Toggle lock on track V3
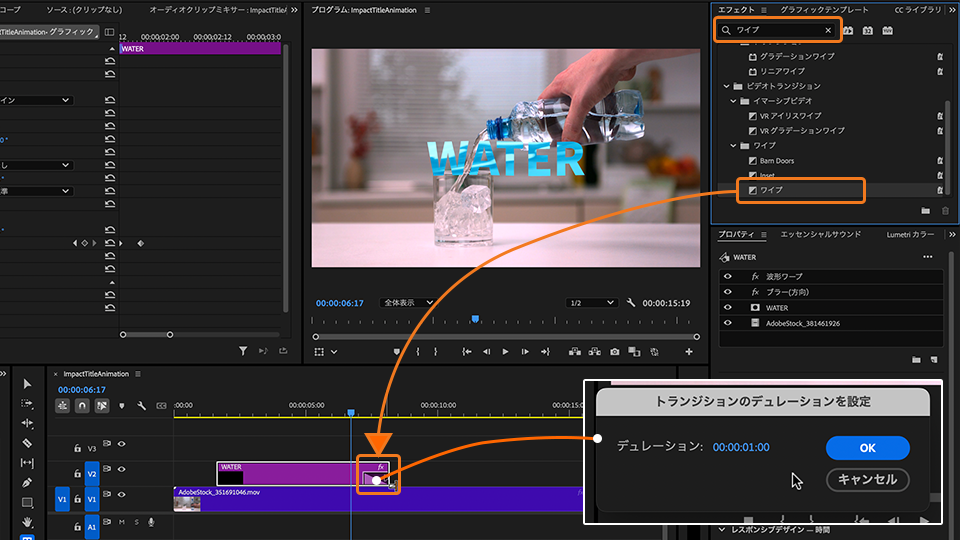The height and width of the screenshot is (540, 960). [x=77, y=448]
